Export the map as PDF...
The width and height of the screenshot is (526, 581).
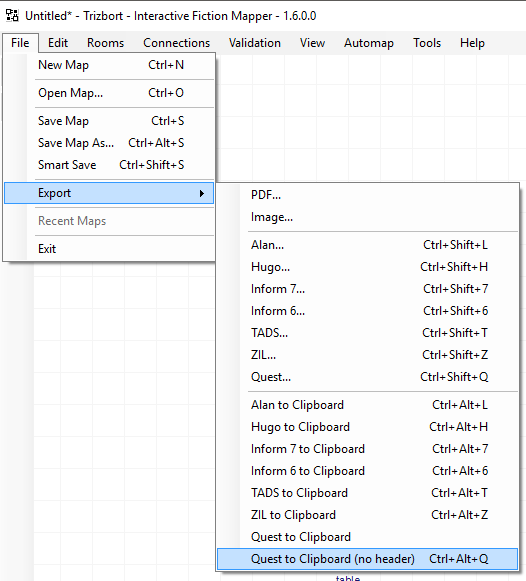[367, 195]
